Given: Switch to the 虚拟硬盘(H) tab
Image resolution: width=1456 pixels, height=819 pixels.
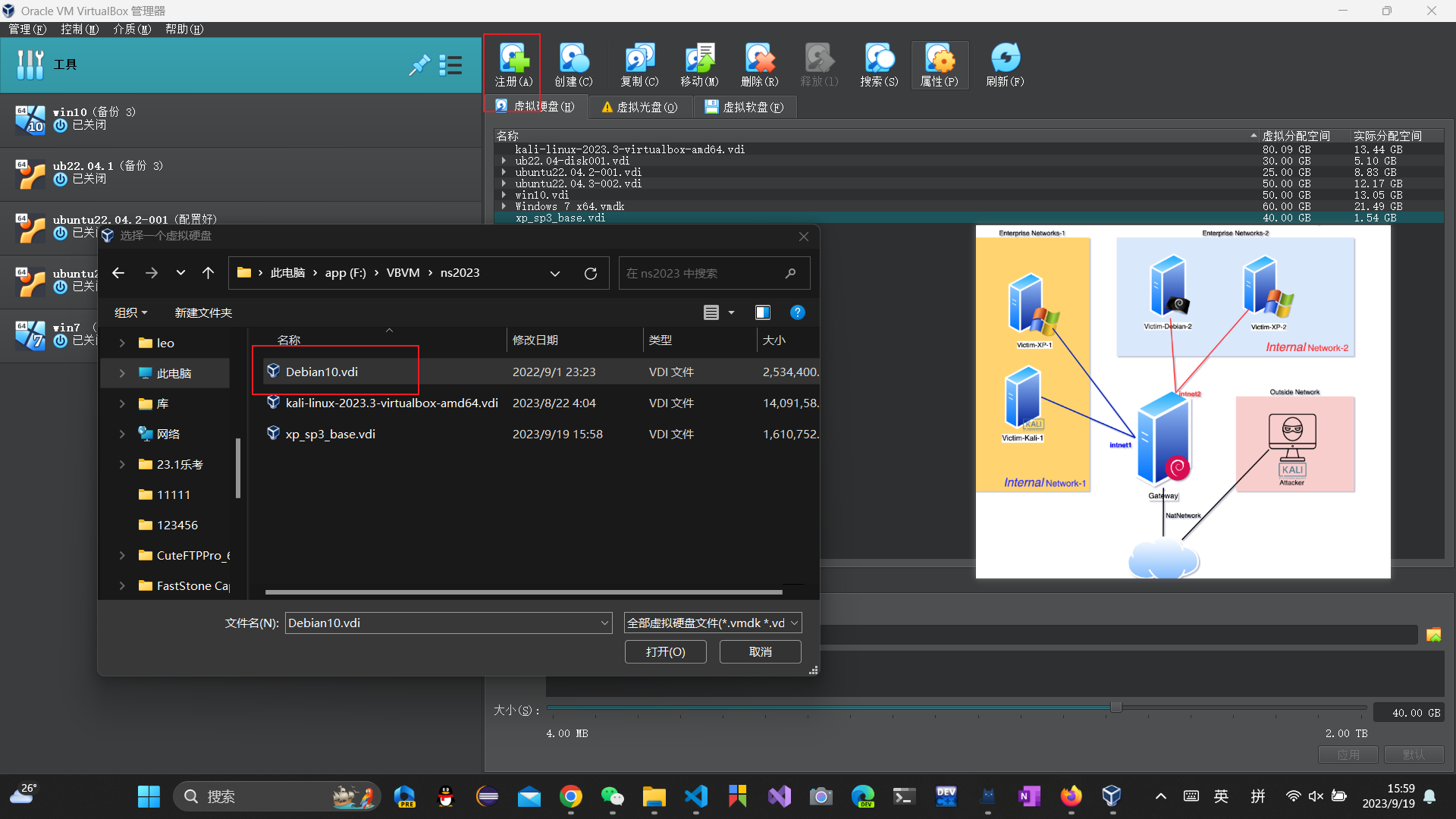Looking at the screenshot, I should click(x=535, y=107).
